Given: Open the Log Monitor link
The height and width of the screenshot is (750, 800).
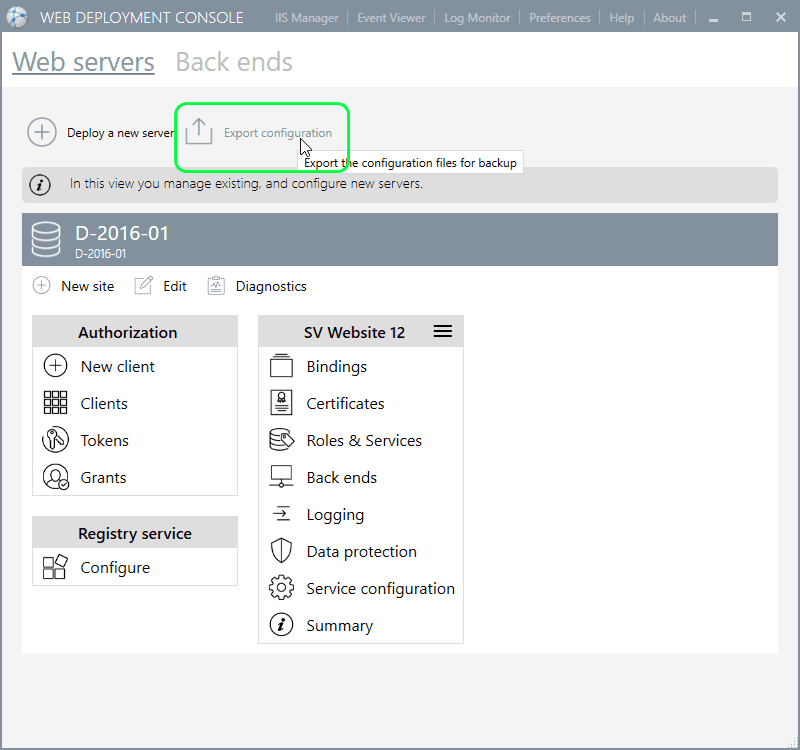Looking at the screenshot, I should pos(477,18).
